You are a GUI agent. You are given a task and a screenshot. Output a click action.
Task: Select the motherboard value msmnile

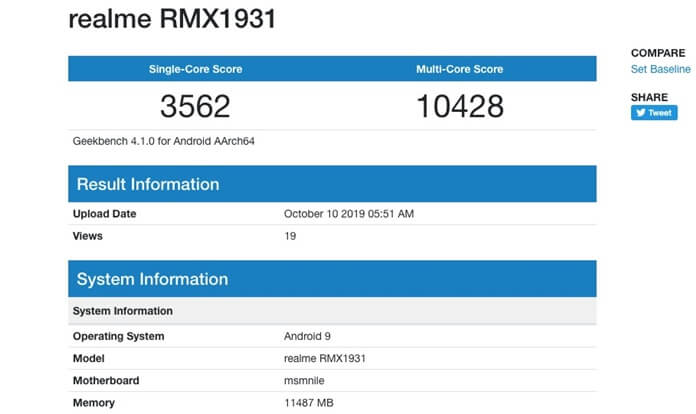304,380
